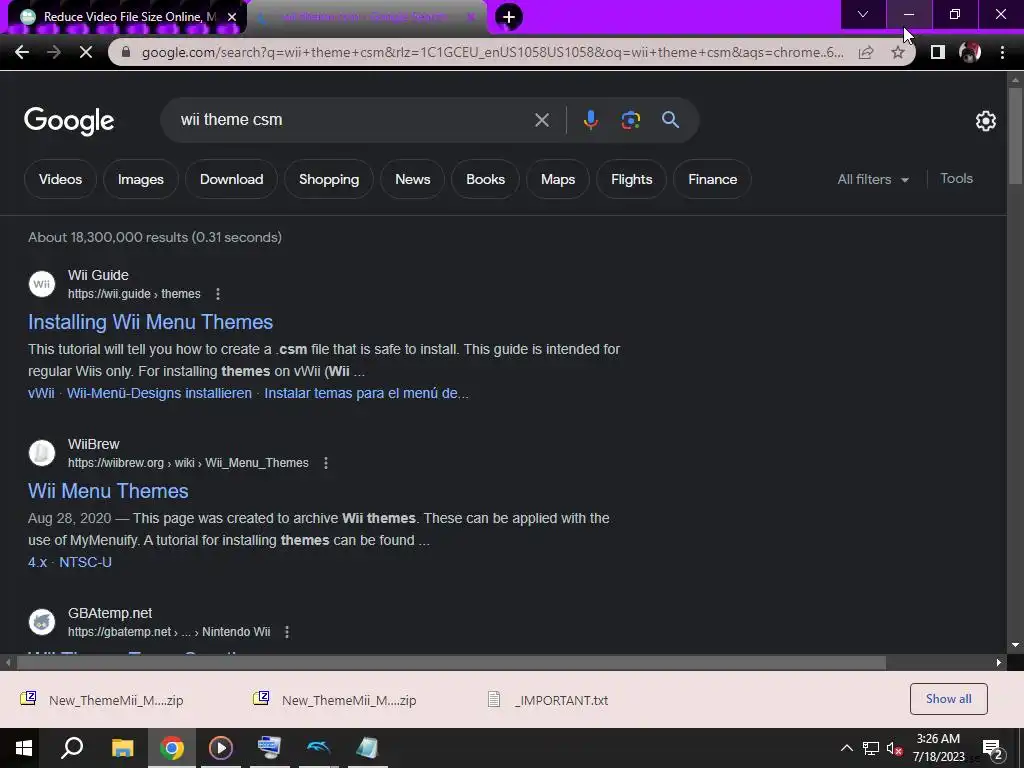Run search with the magnifier icon
This screenshot has height=768, width=1024.
[671, 120]
